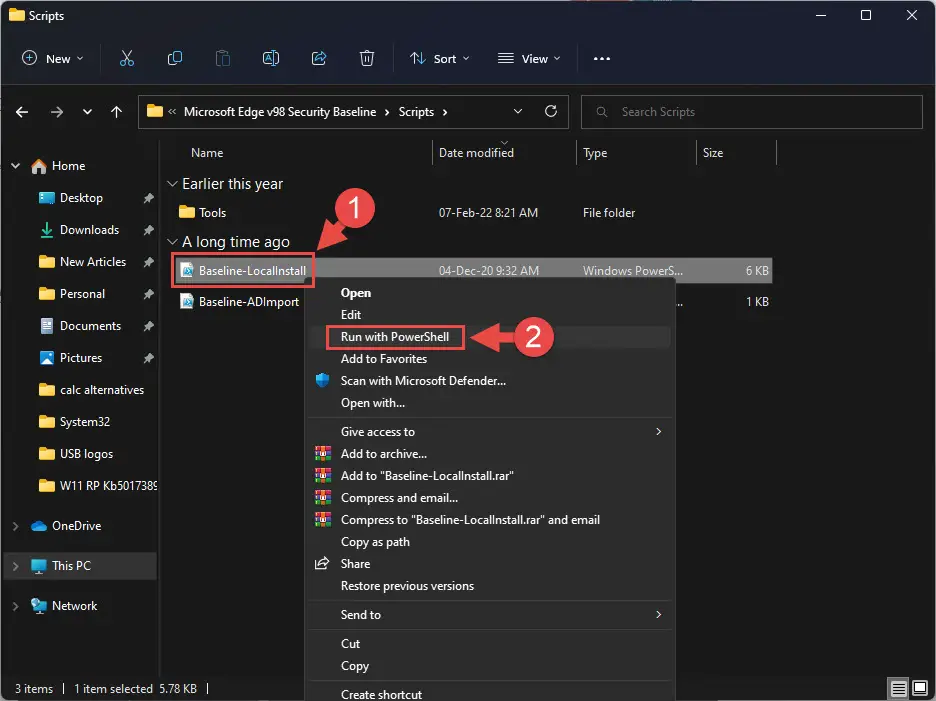936x701 pixels.
Task: Select New Articles folder in sidebar
Action: pos(93,262)
